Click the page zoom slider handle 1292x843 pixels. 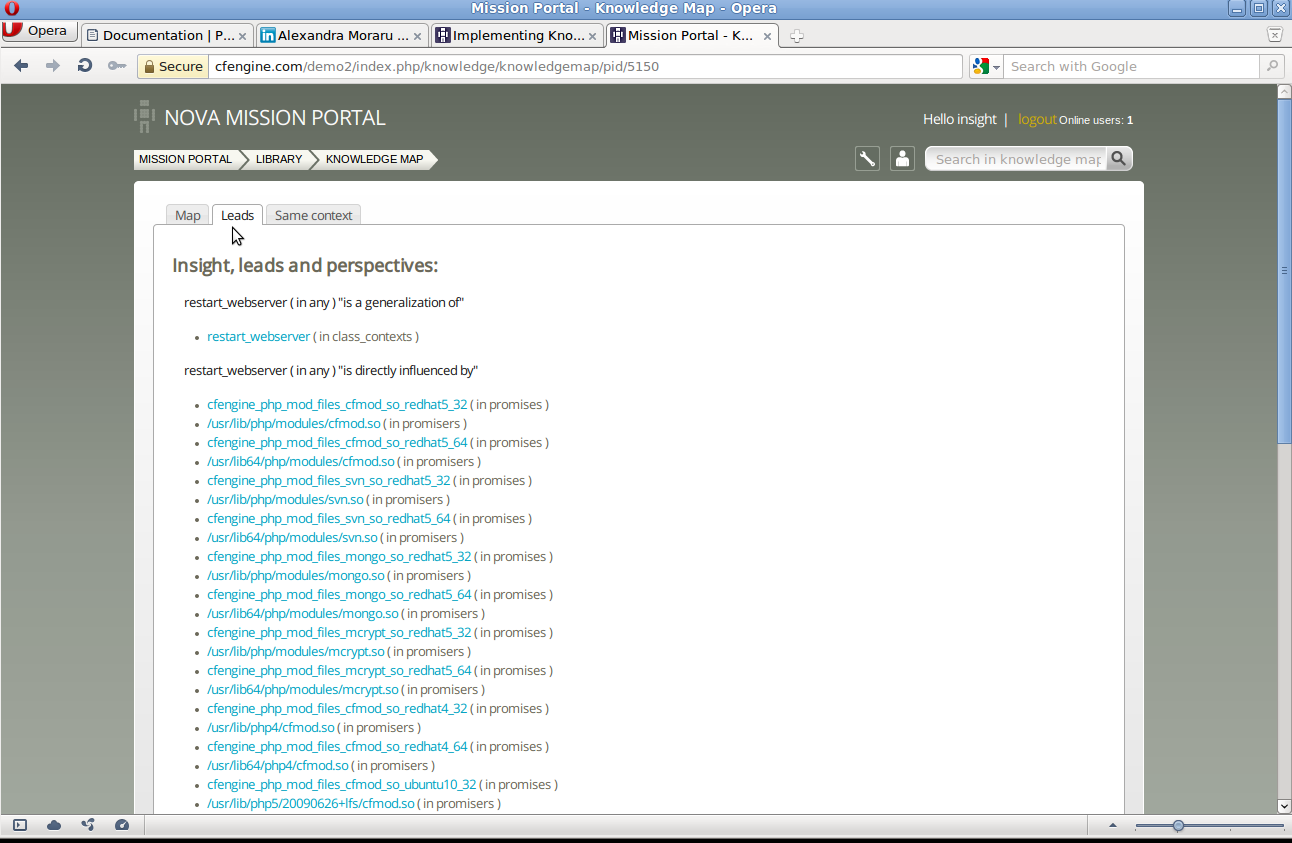point(1178,825)
